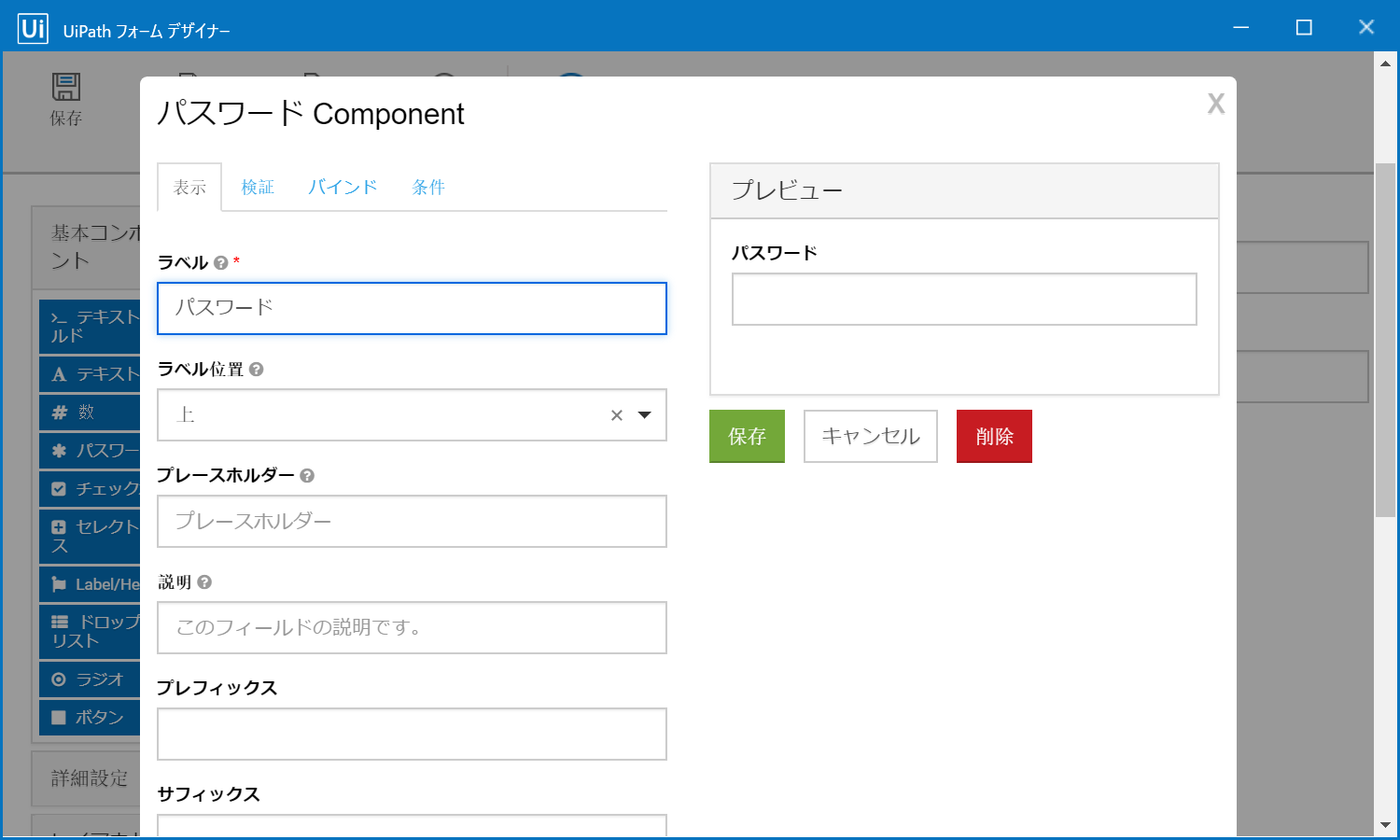
Task: Click the green 保存 button
Action: 747,436
